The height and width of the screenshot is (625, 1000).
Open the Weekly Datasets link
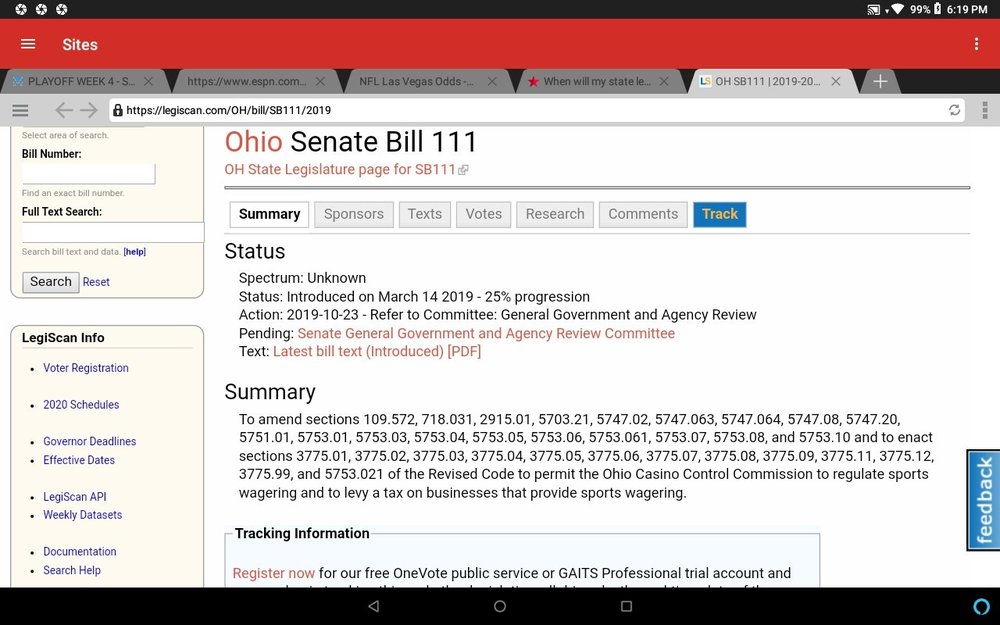(82, 515)
